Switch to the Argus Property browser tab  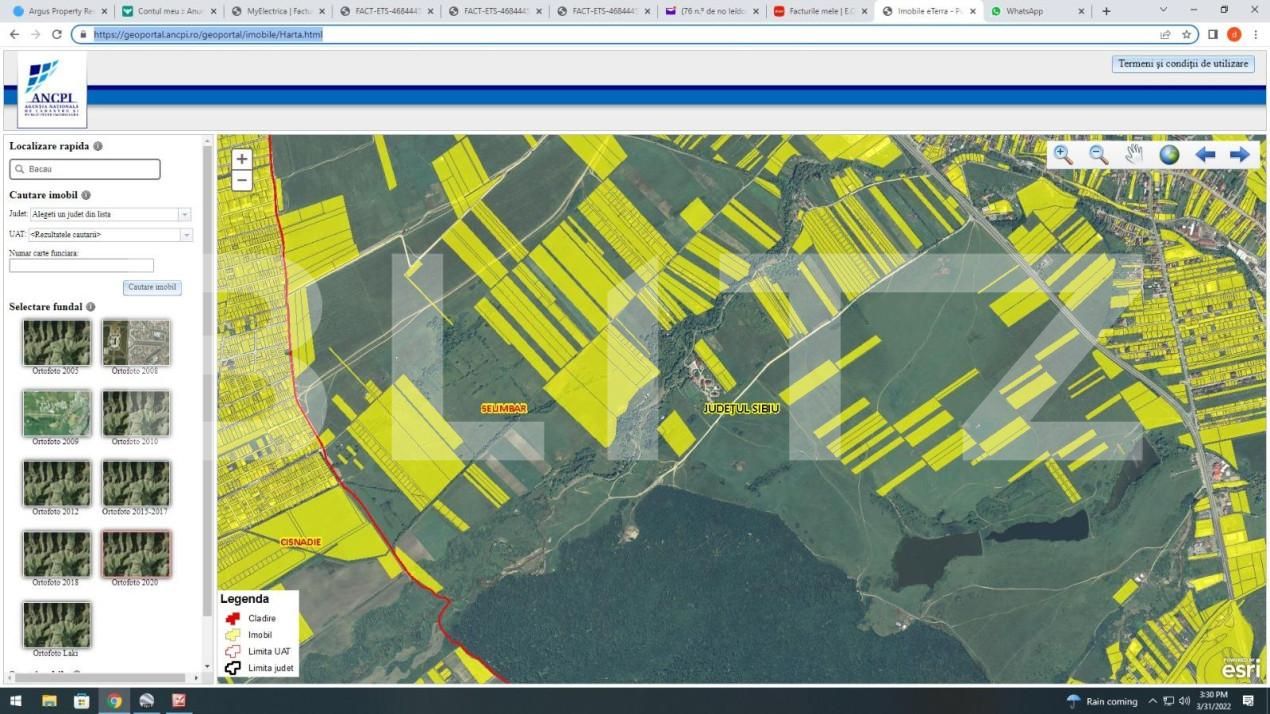point(57,11)
